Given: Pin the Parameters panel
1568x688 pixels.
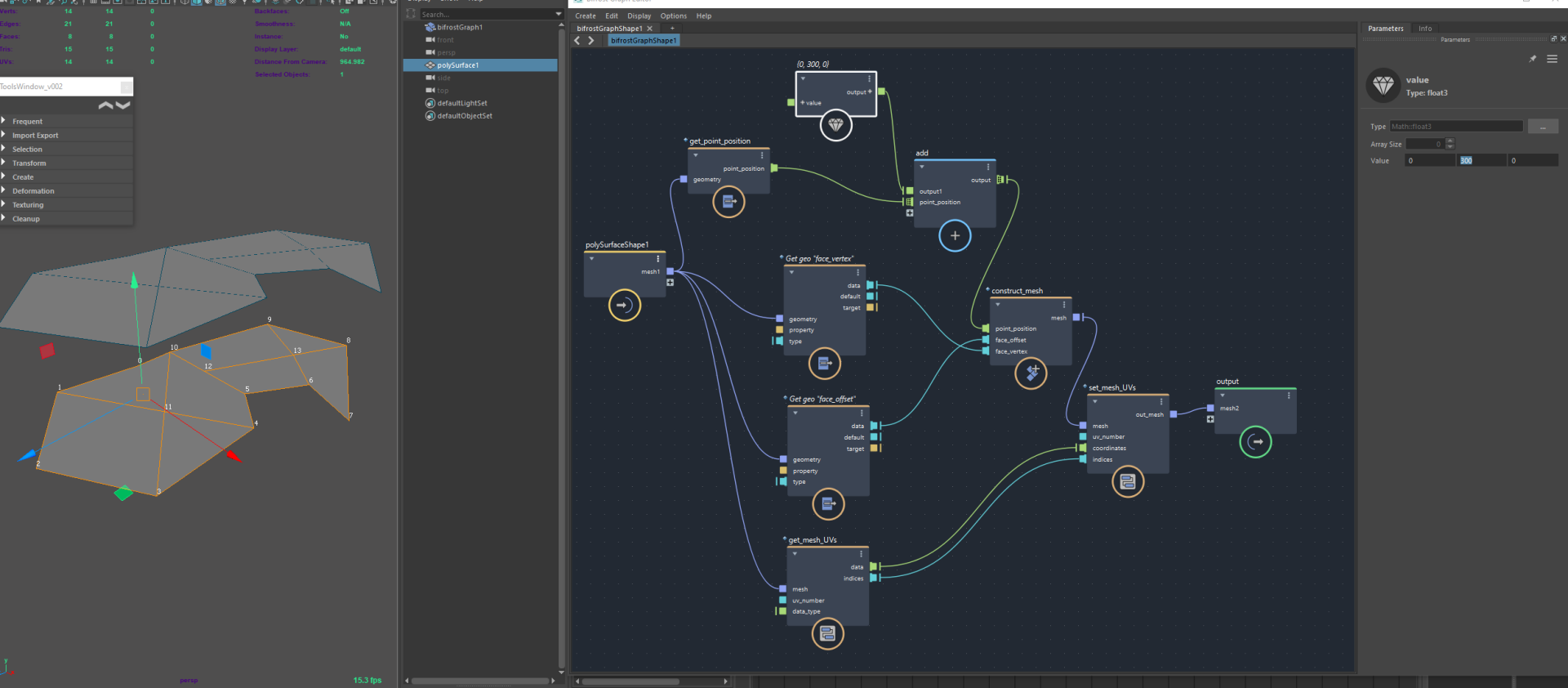Looking at the screenshot, I should click(1532, 59).
